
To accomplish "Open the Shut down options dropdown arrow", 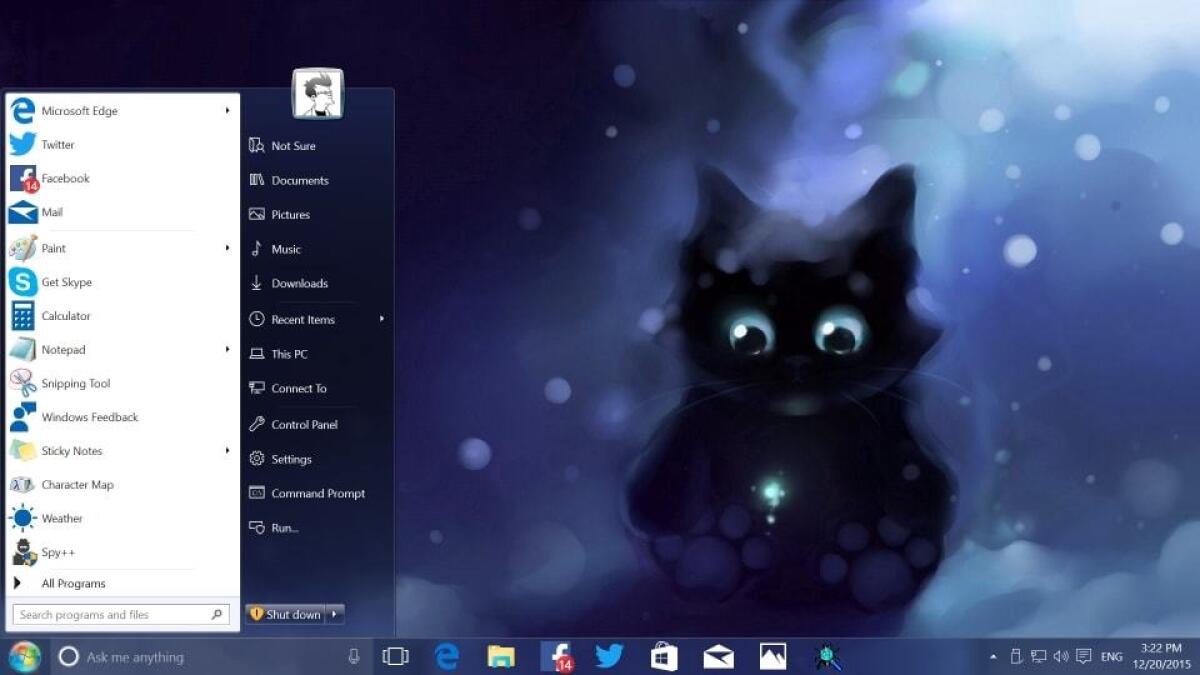I will (334, 614).
